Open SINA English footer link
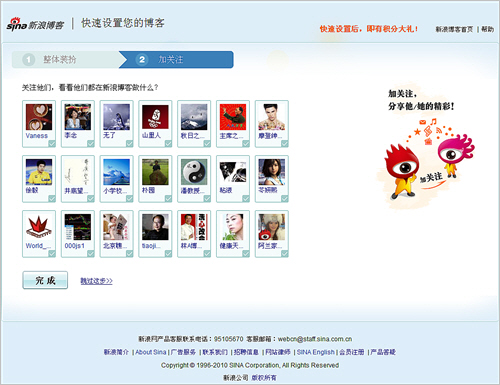Image resolution: width=500 pixels, height=385 pixels. pyautogui.click(x=316, y=352)
